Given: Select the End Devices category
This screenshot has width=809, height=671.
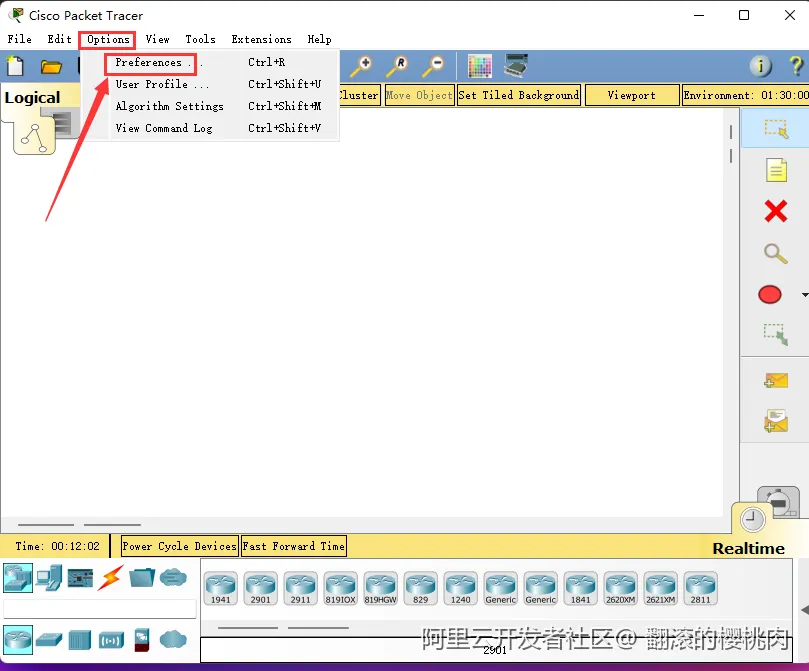Looking at the screenshot, I should pos(50,578).
